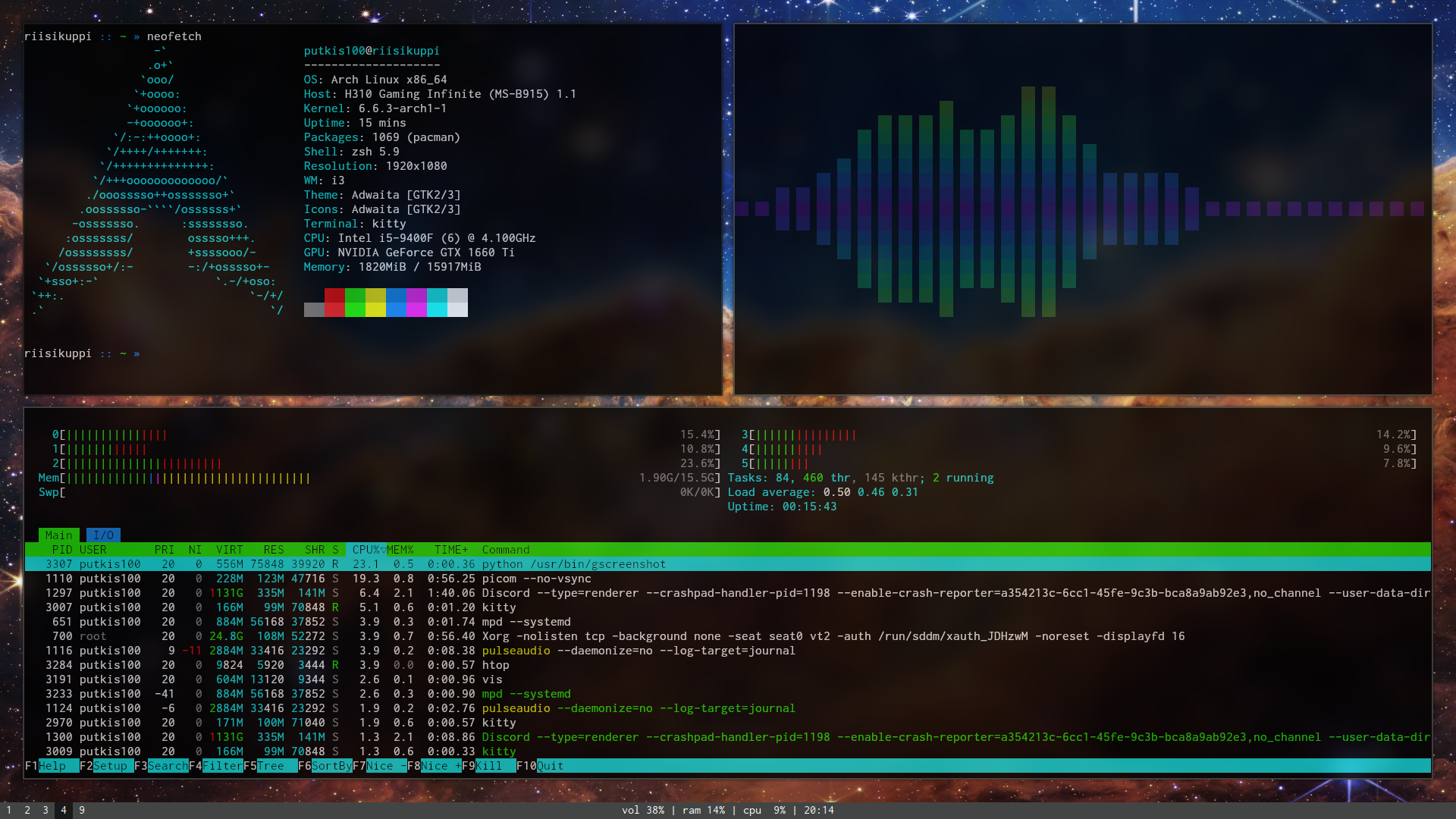The image size is (1456, 819).
Task: Click the putkis100@riisikuppi title in neofetch
Action: coord(372,51)
